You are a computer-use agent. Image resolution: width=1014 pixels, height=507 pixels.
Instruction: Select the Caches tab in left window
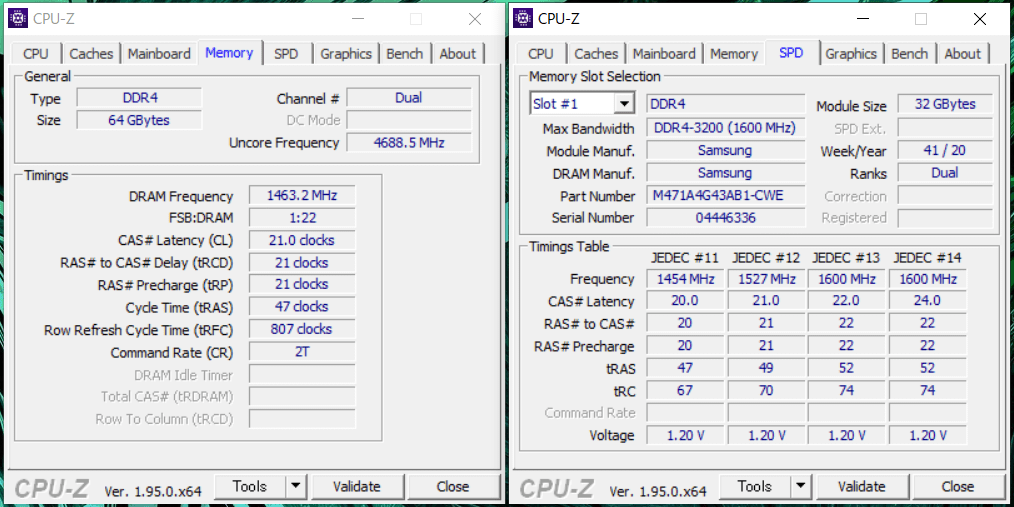pos(91,54)
